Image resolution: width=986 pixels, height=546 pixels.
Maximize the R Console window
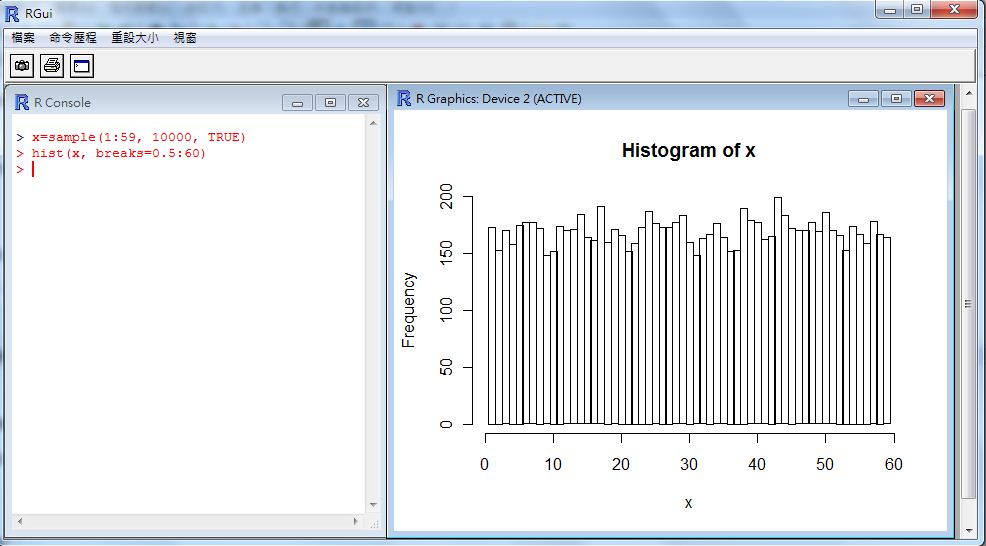[330, 102]
